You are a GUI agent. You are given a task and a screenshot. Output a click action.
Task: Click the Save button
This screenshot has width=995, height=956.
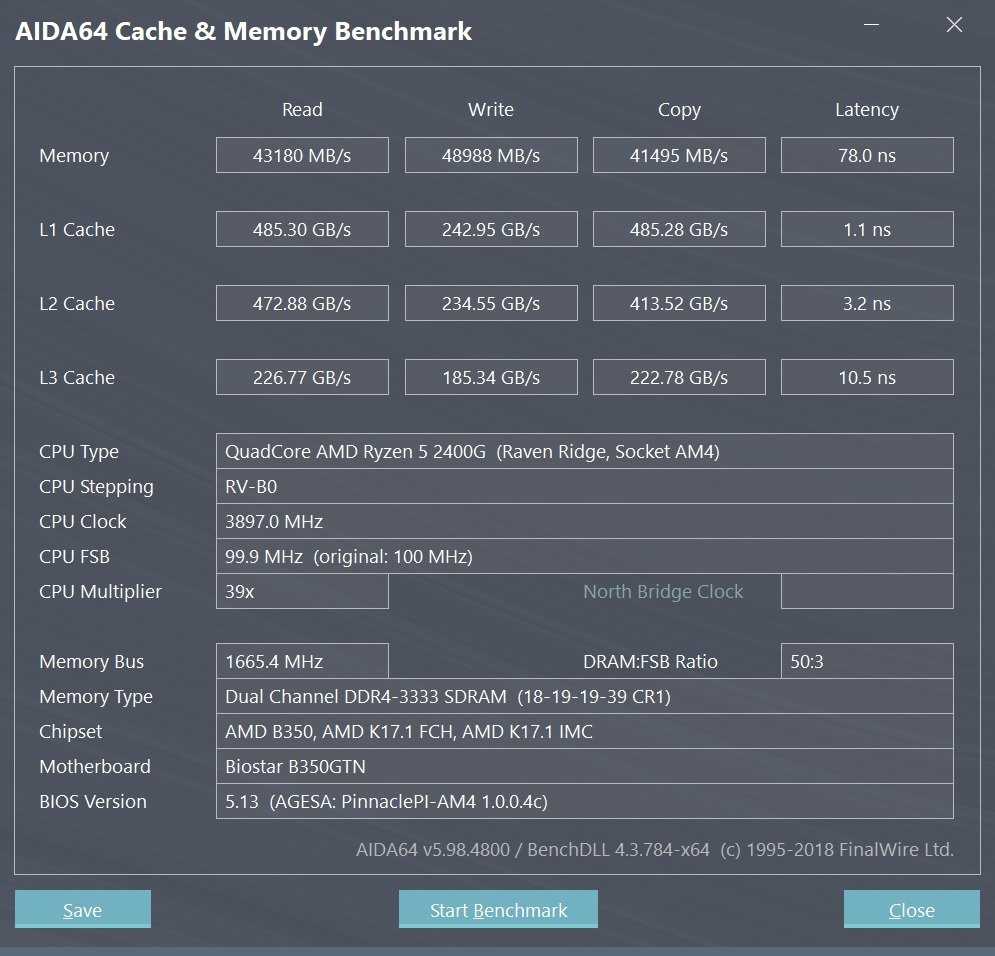[82, 909]
